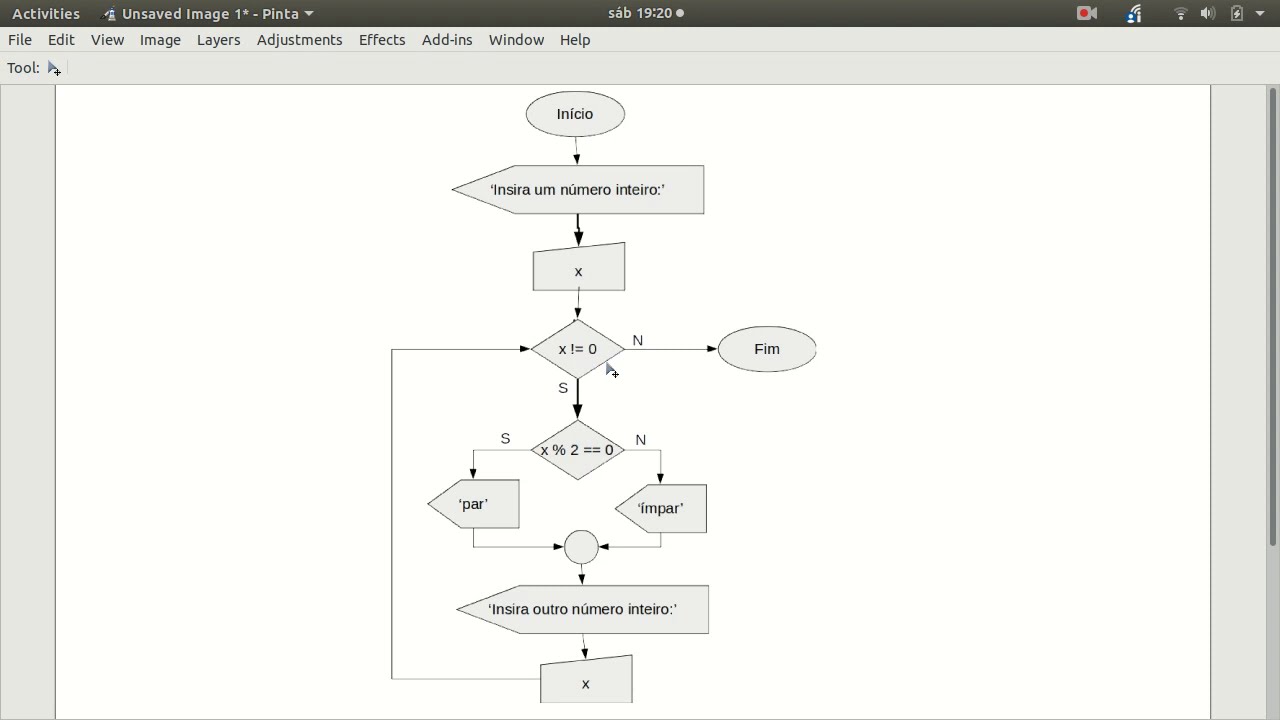The width and height of the screenshot is (1280, 720).
Task: Open the File menu
Action: [20, 40]
